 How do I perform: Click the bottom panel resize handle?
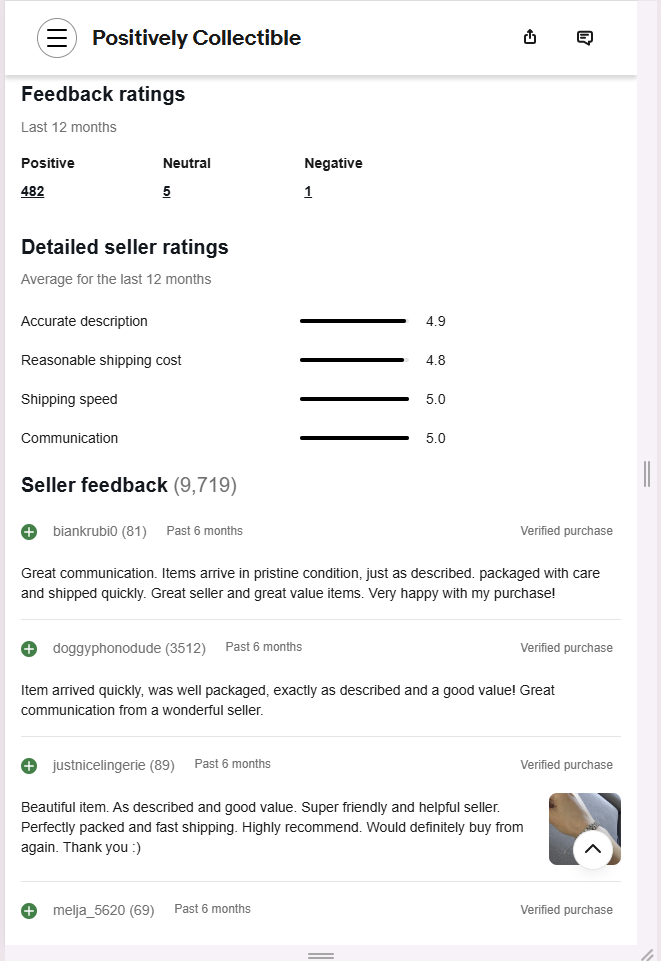pyautogui.click(x=321, y=956)
